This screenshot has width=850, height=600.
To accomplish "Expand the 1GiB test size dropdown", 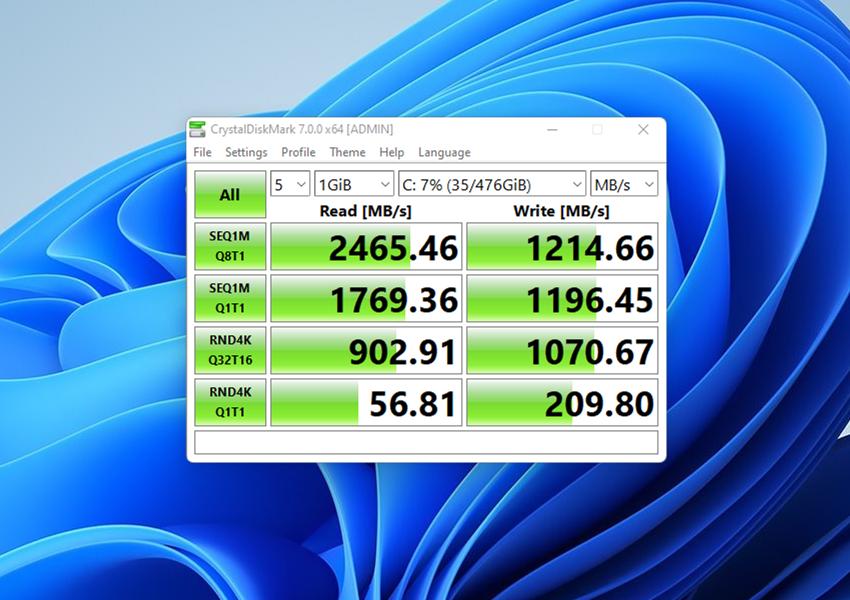I will click(354, 184).
